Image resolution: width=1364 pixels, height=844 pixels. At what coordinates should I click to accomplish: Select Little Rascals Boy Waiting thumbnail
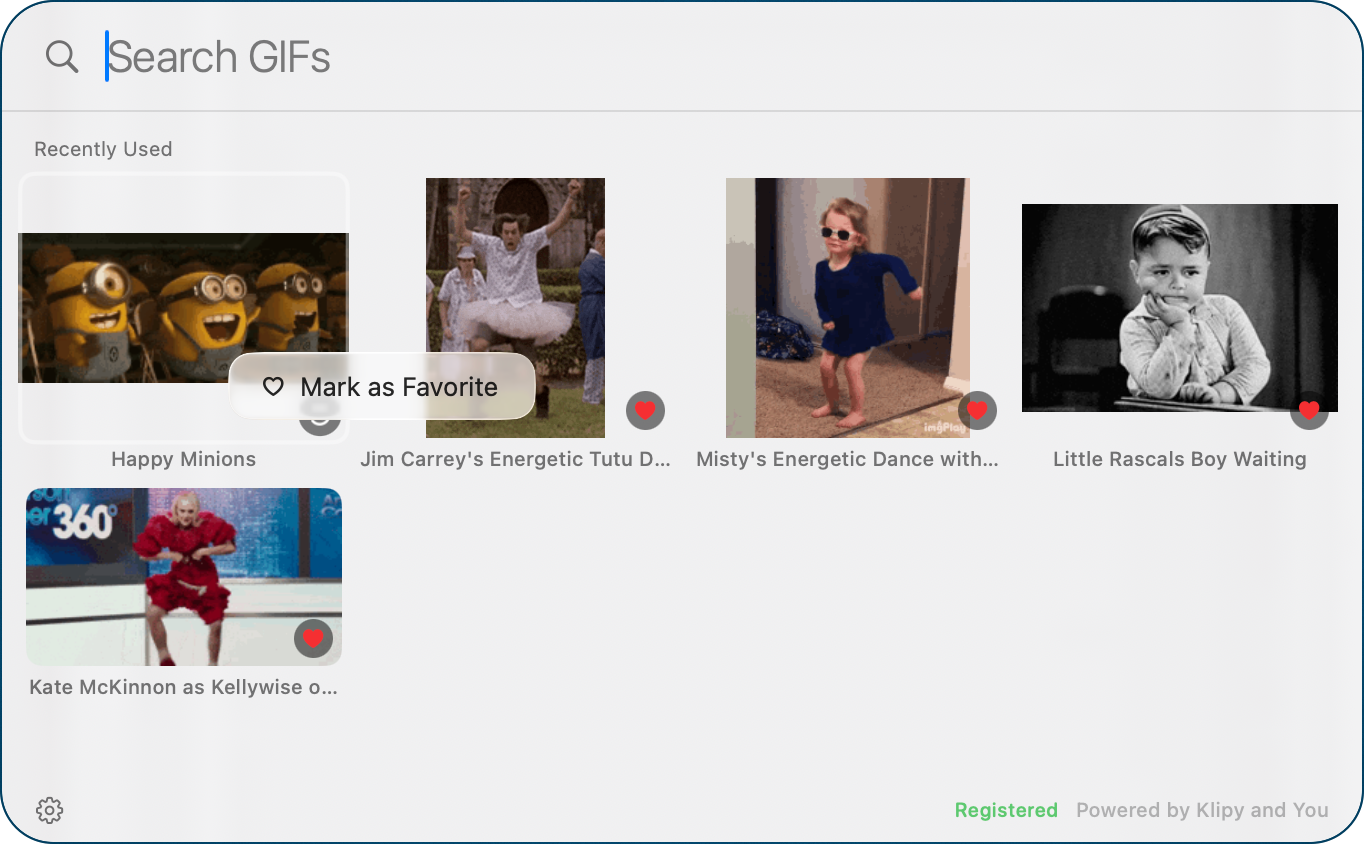coord(1180,308)
